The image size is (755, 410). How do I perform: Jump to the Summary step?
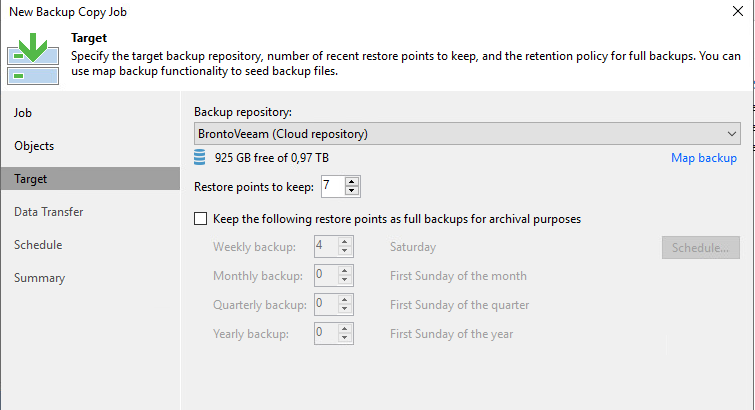pos(39,277)
